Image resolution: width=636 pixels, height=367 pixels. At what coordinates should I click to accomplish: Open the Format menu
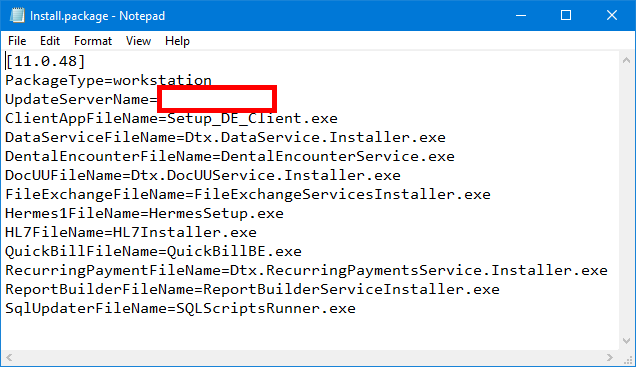click(x=93, y=41)
